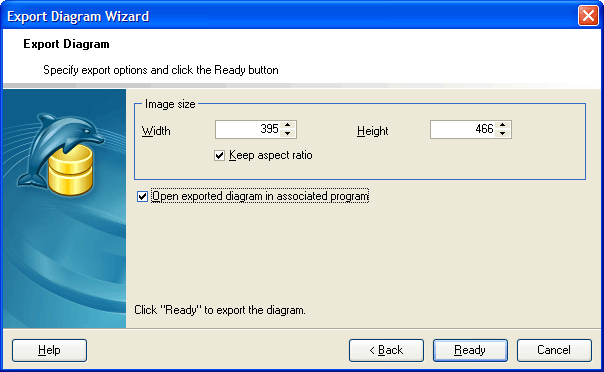Viewport: 604px width, 372px height.
Task: Toggle the Keep aspect ratio checkbox
Action: [x=220, y=156]
